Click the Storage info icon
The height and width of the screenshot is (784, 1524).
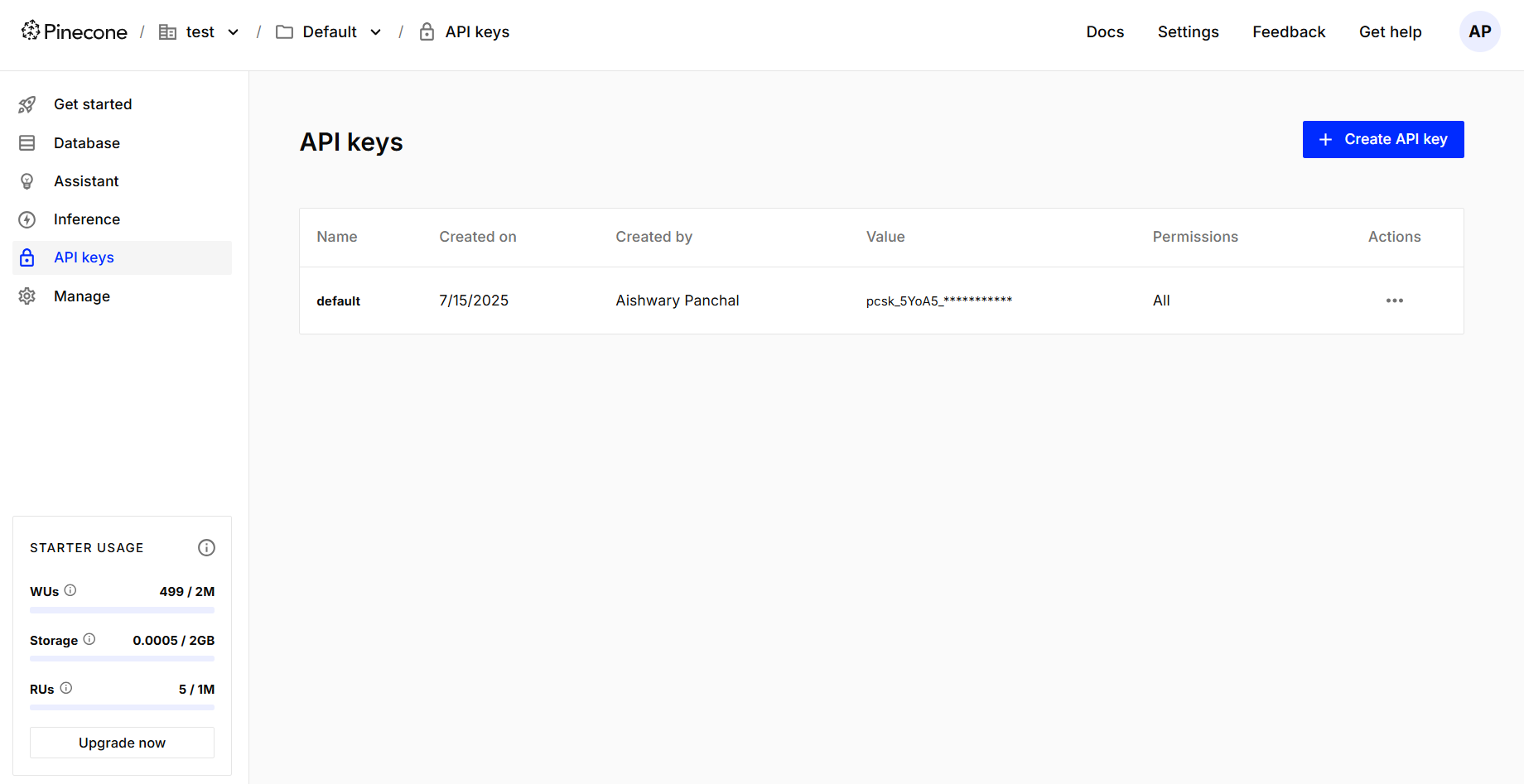pos(89,639)
